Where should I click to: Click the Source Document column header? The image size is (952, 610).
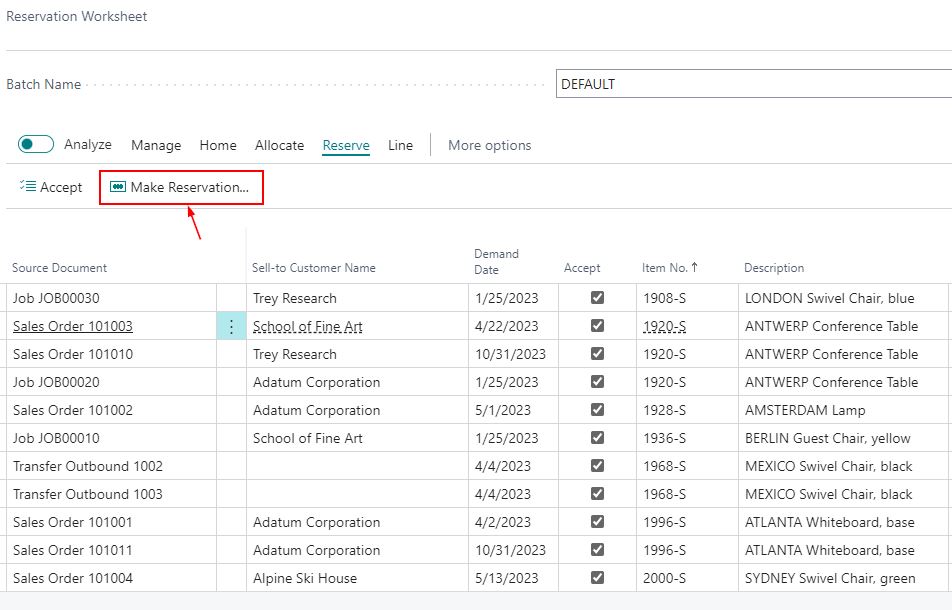tap(59, 268)
